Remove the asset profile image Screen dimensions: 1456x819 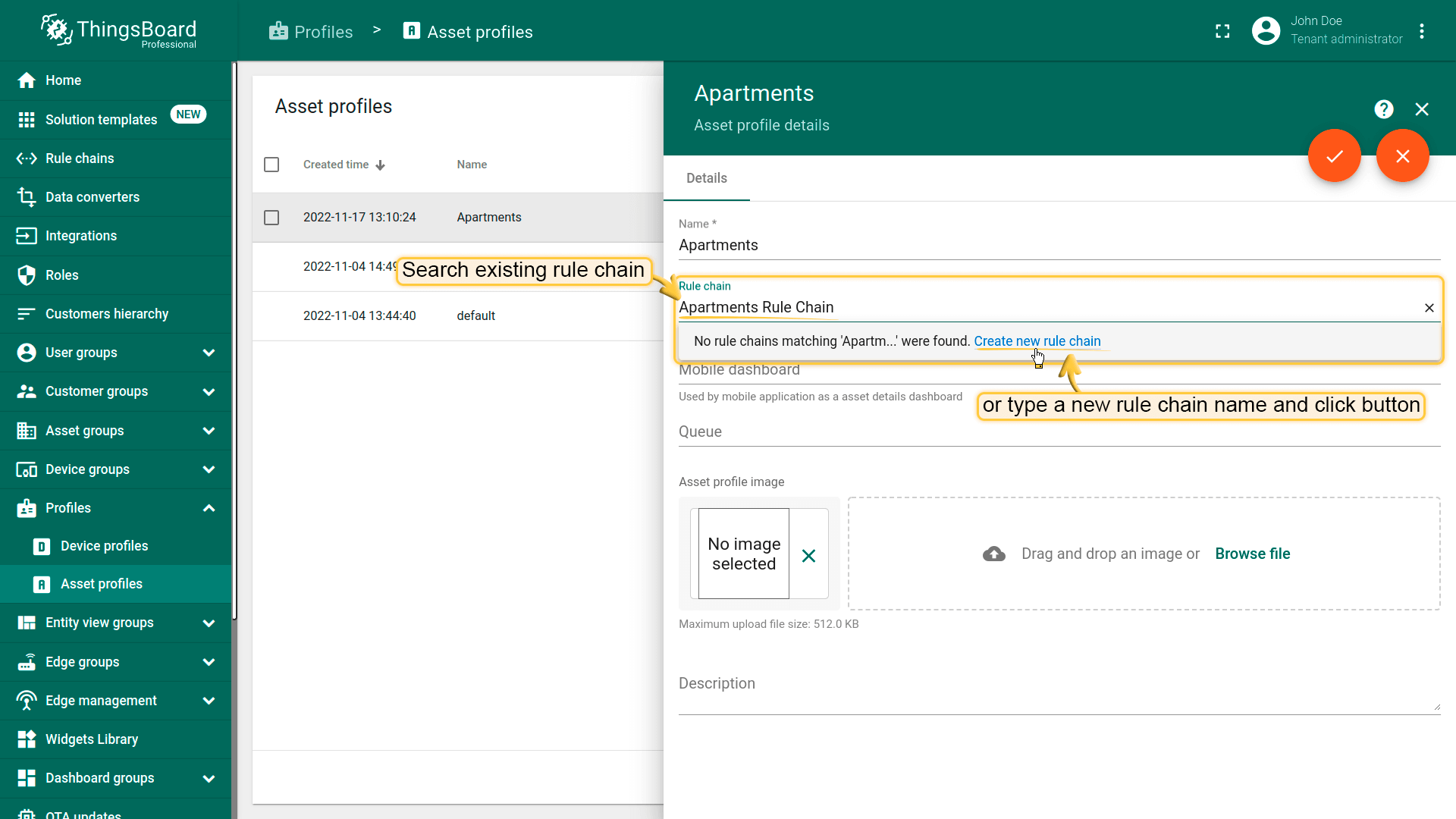coord(808,556)
